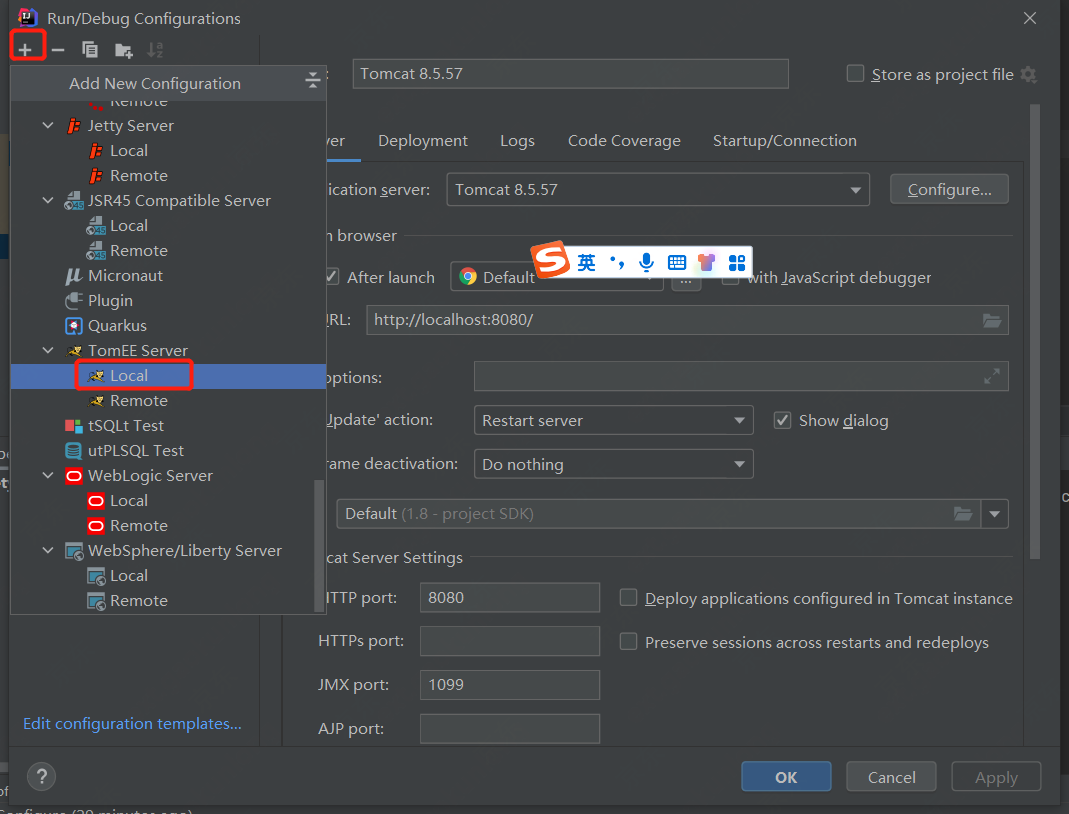Viewport: 1069px width, 814px height.
Task: Click the help question mark button
Action: (42, 777)
